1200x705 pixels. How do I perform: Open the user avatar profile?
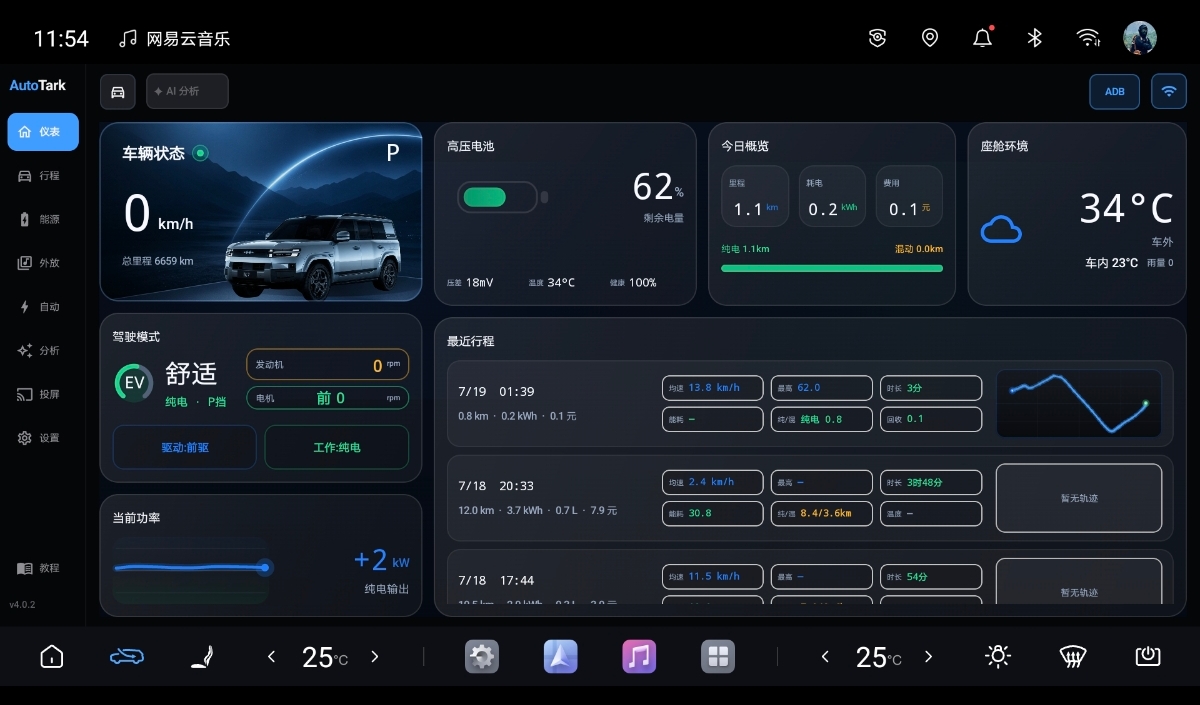point(1140,38)
